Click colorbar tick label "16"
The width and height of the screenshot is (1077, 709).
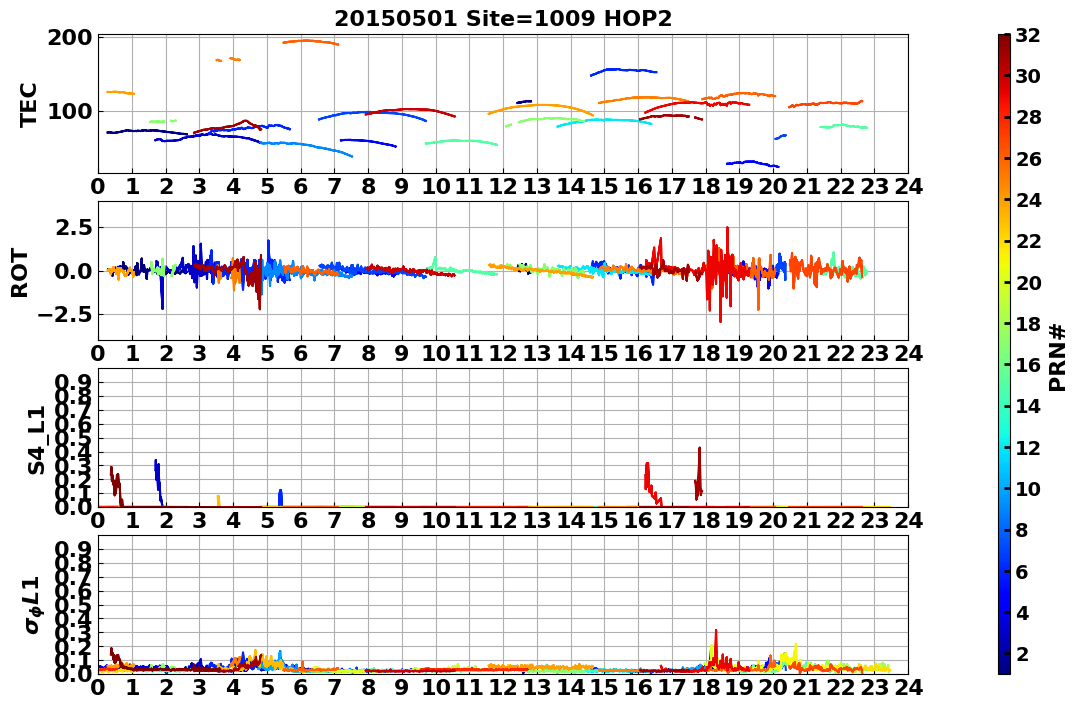[1028, 365]
